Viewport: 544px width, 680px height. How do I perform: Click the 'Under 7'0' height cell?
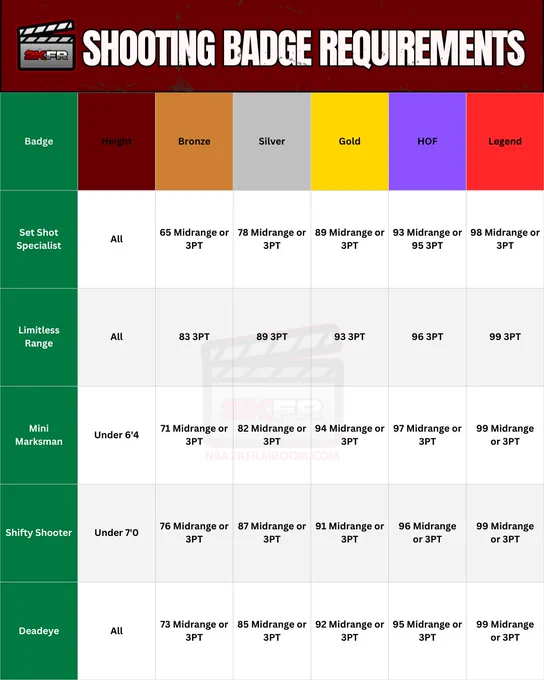pos(116,533)
